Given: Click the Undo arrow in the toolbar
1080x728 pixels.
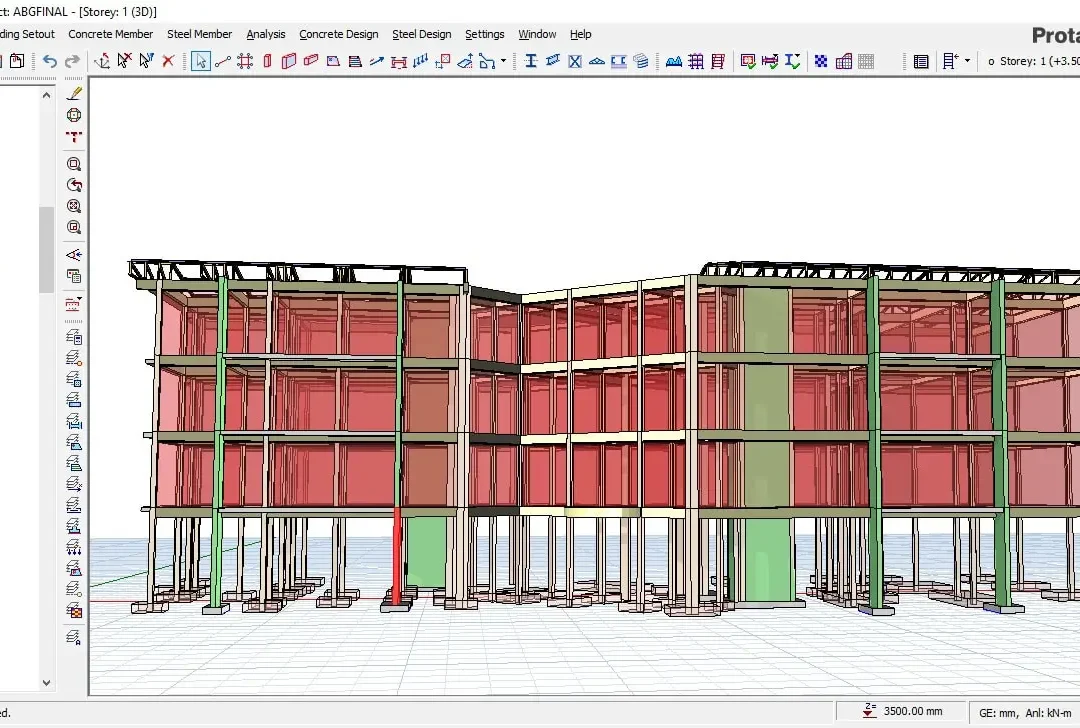Looking at the screenshot, I should (50, 61).
